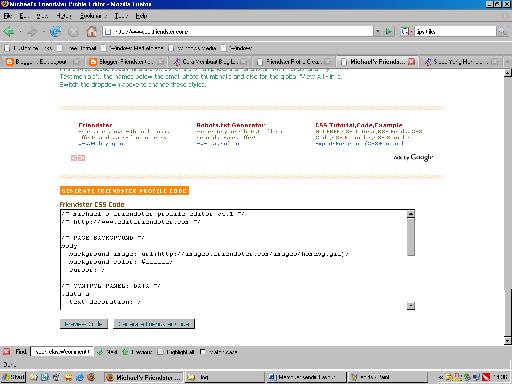
Task: Click the Generate Friendster Code button
Action: 154,324
